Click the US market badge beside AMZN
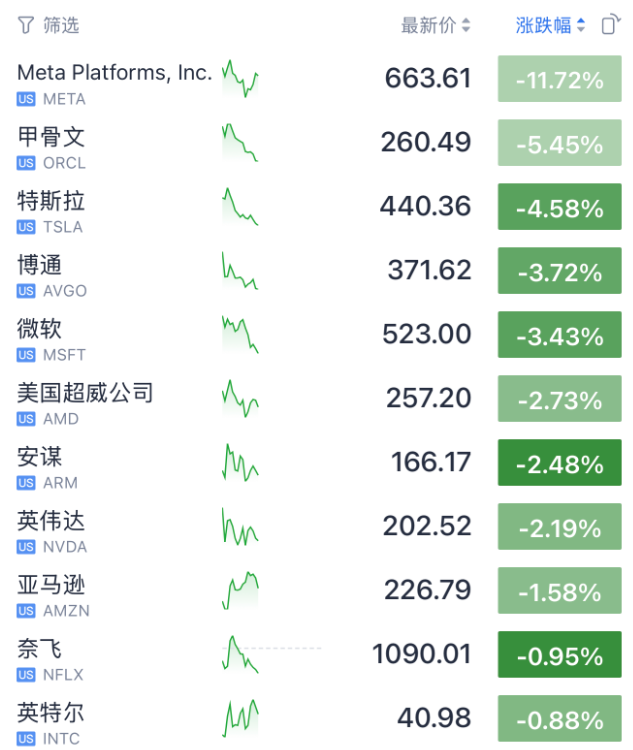 coord(26,611)
